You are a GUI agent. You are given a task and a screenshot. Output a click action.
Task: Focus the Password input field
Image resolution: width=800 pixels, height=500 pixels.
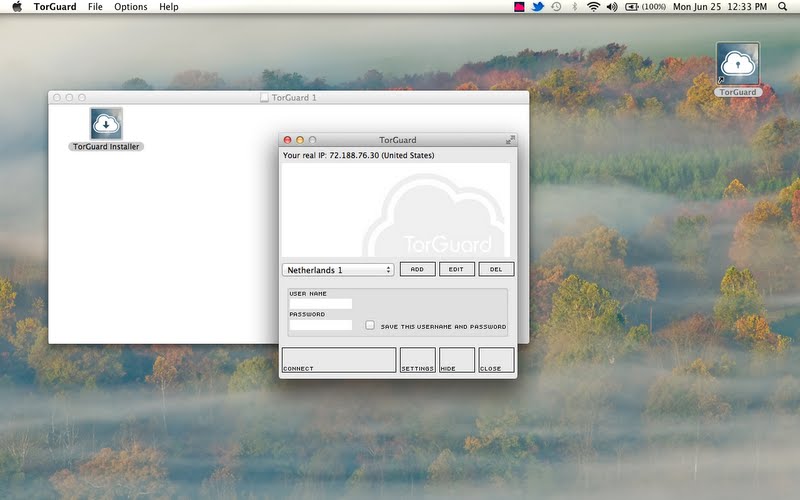click(320, 324)
